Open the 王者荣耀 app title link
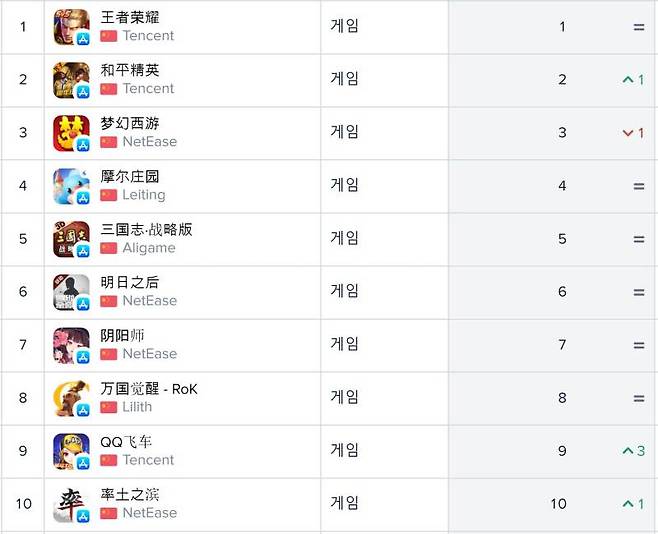The image size is (658, 534). 130,18
